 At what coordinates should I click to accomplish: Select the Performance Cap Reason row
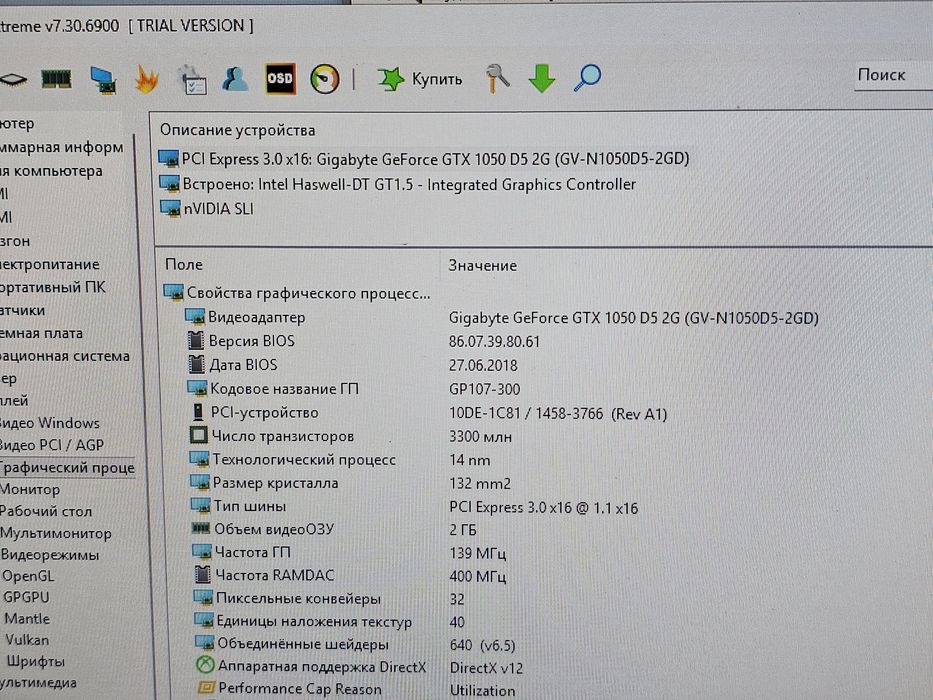pos(356,689)
